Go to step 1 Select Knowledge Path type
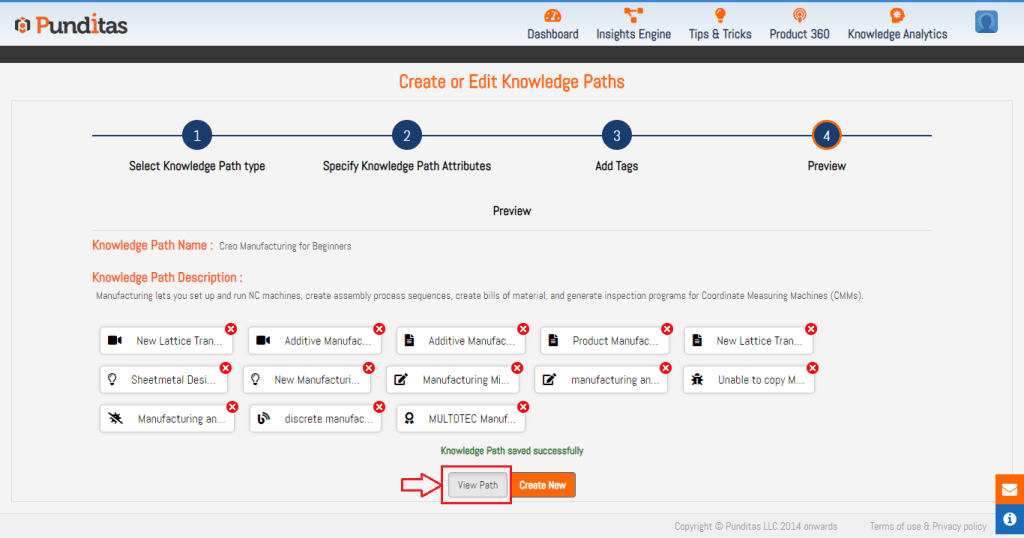 click(197, 136)
